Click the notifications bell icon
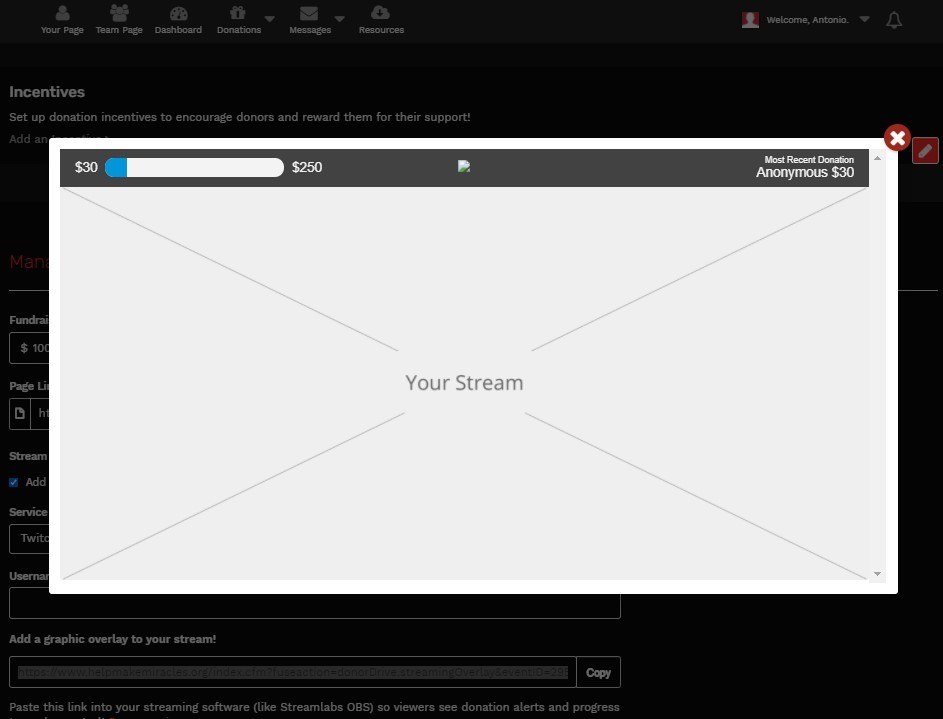This screenshot has width=943, height=719. [x=894, y=20]
